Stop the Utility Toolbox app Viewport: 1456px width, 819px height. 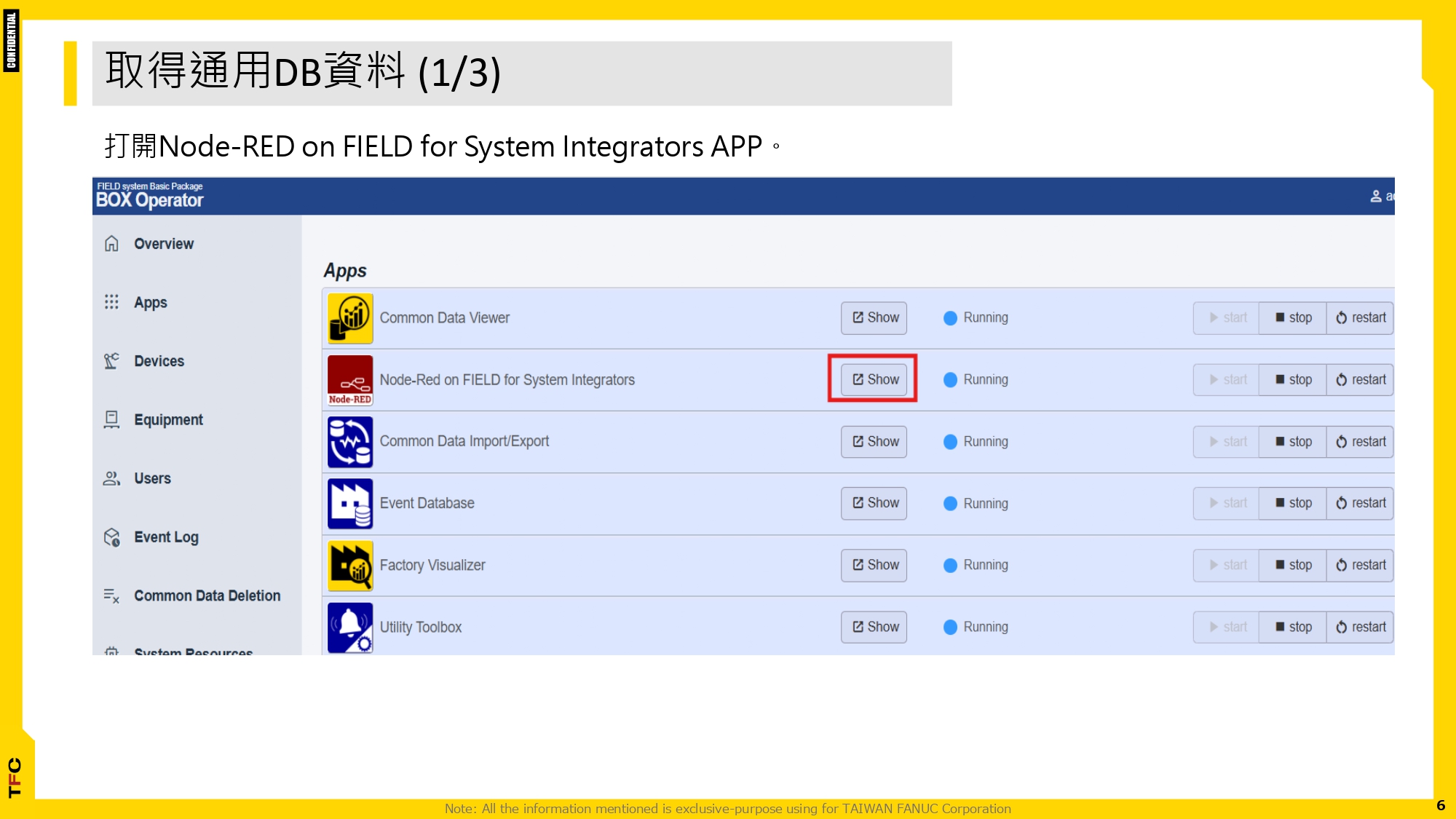point(1293,627)
